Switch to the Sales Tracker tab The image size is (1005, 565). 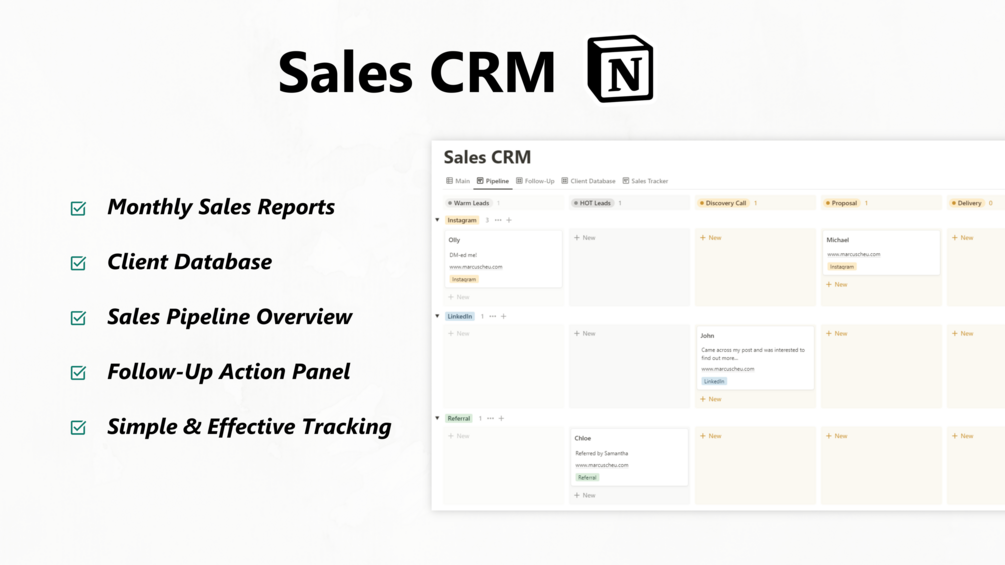[645, 181]
